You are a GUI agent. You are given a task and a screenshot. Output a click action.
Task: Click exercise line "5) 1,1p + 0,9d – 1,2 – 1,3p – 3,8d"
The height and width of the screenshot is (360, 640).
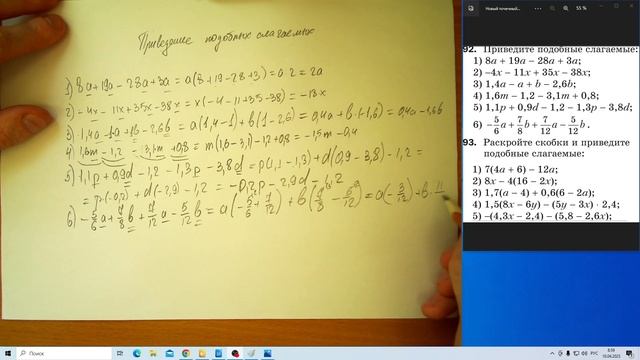[x=553, y=107]
